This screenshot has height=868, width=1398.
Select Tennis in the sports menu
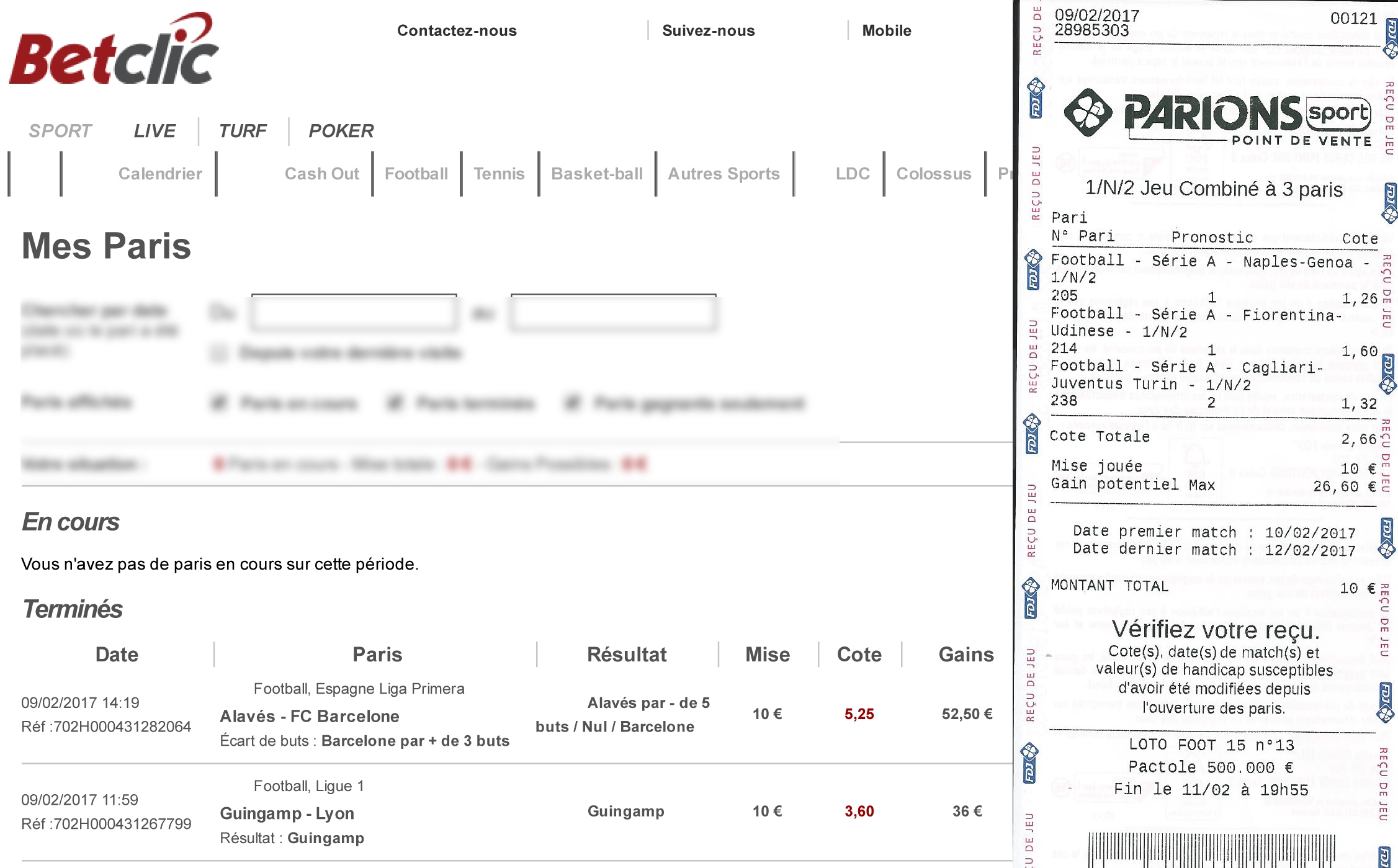coord(499,174)
